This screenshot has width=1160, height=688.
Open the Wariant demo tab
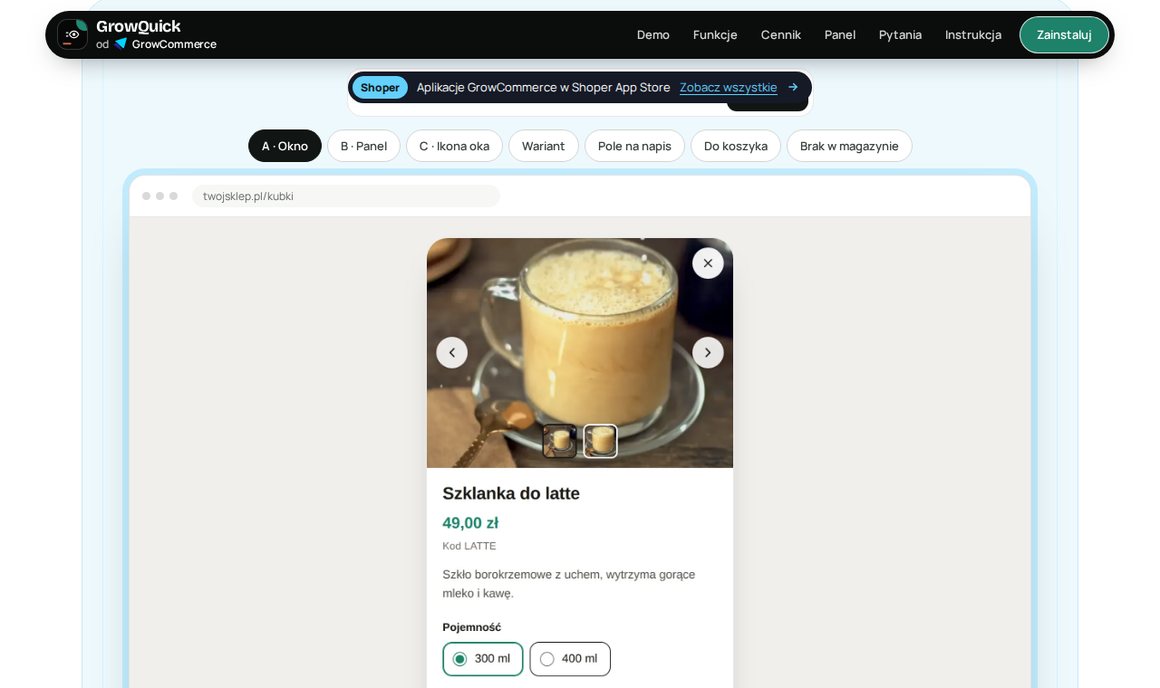[543, 146]
